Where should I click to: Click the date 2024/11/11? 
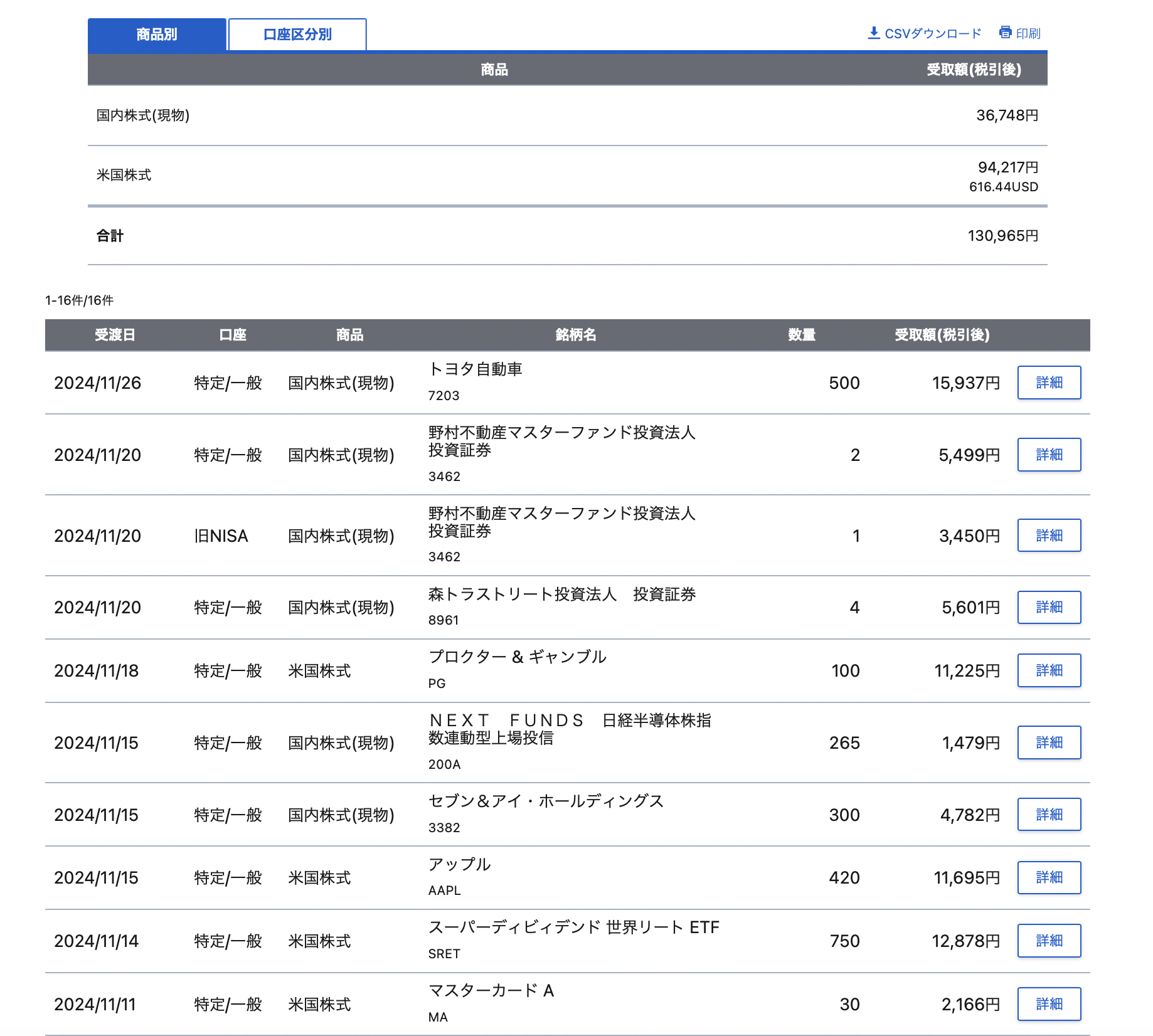(95, 1005)
